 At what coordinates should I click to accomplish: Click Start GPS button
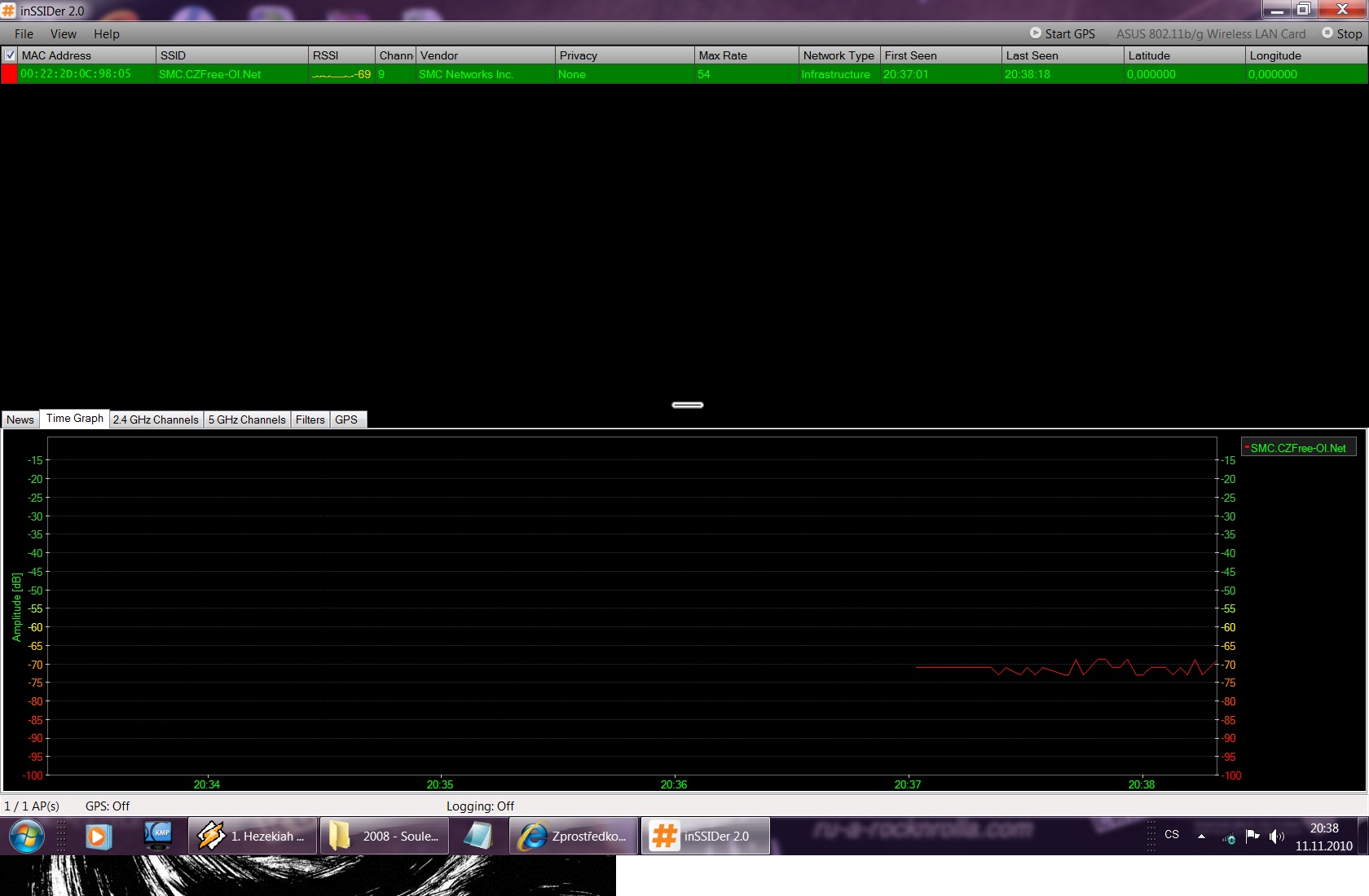click(x=1063, y=33)
